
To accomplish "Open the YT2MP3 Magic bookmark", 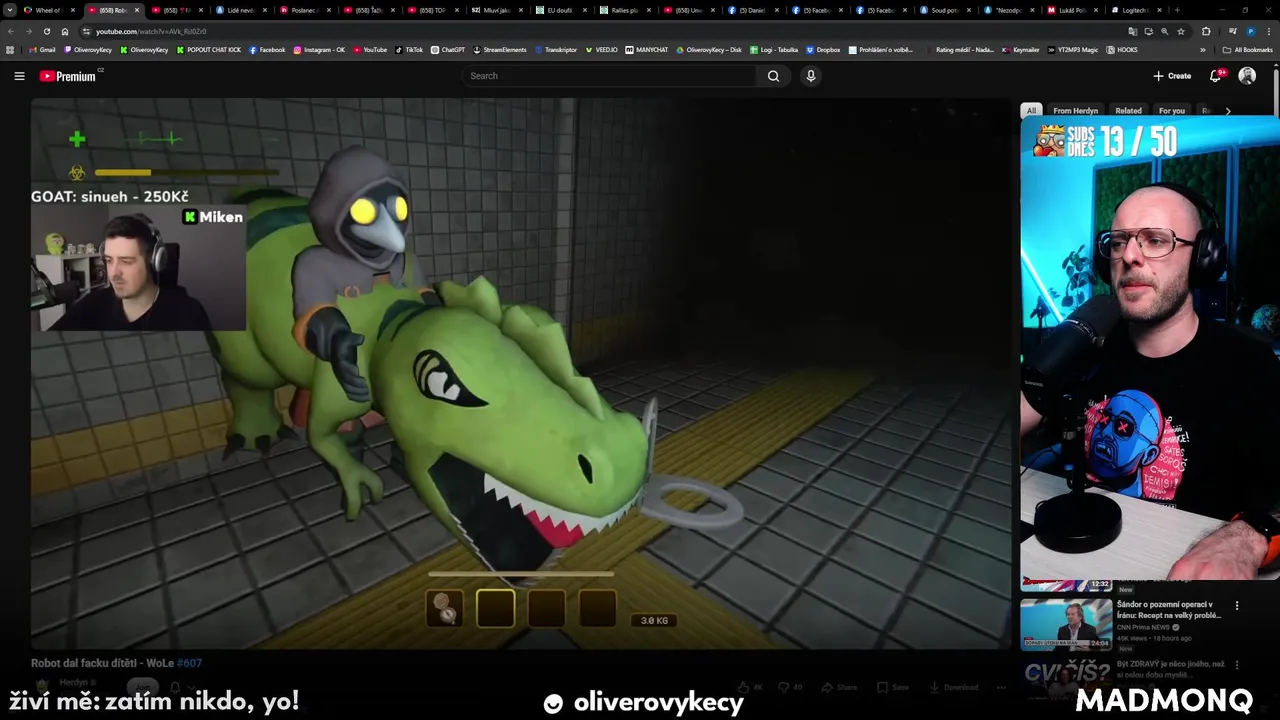I will tap(1073, 49).
